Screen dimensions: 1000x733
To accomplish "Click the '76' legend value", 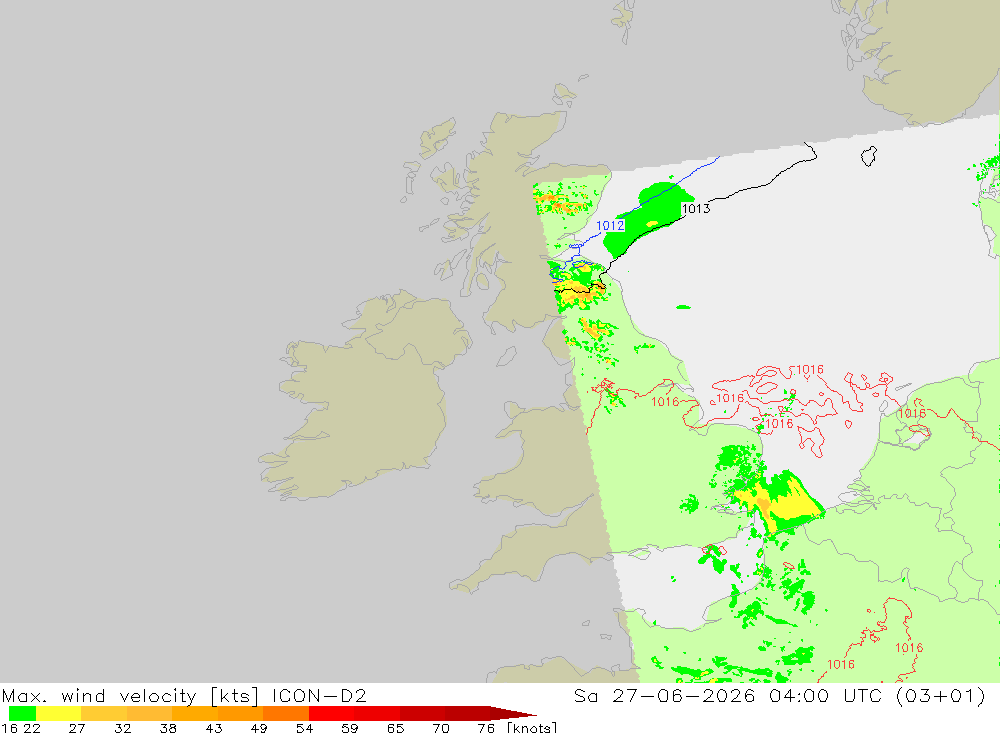I will point(486,728).
